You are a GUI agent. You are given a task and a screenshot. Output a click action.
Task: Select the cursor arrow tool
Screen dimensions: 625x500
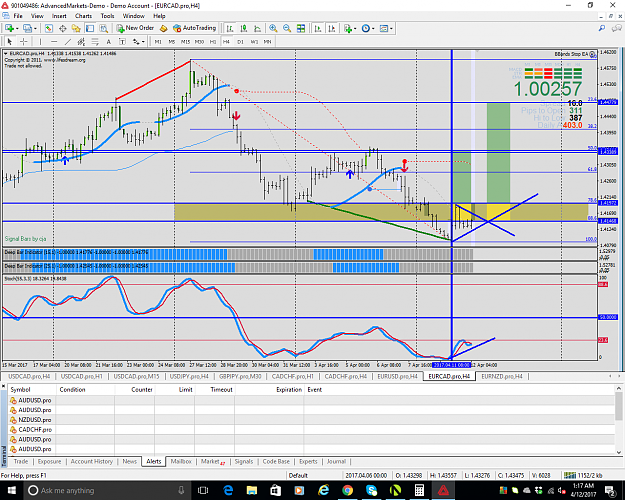click(x=10, y=41)
